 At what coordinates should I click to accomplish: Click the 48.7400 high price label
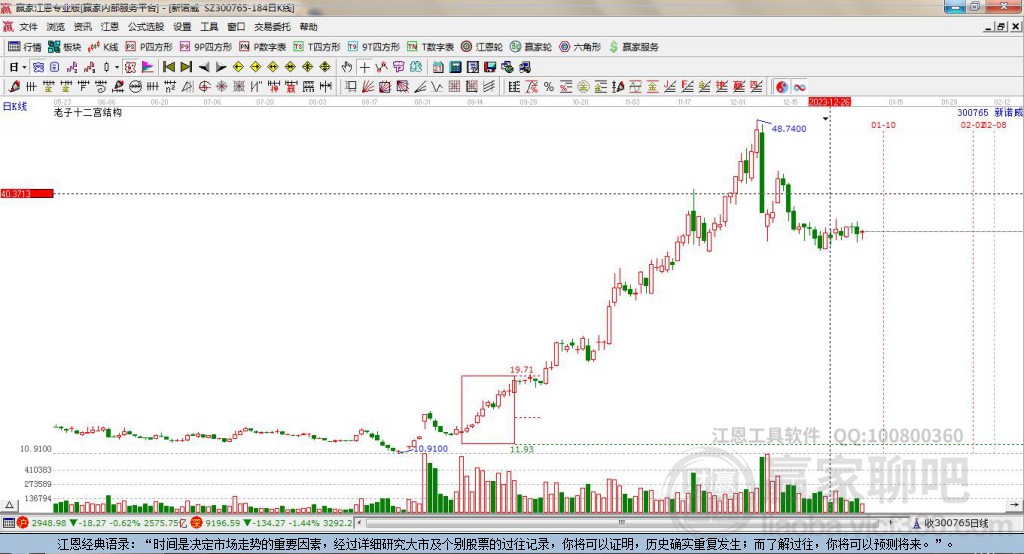789,129
